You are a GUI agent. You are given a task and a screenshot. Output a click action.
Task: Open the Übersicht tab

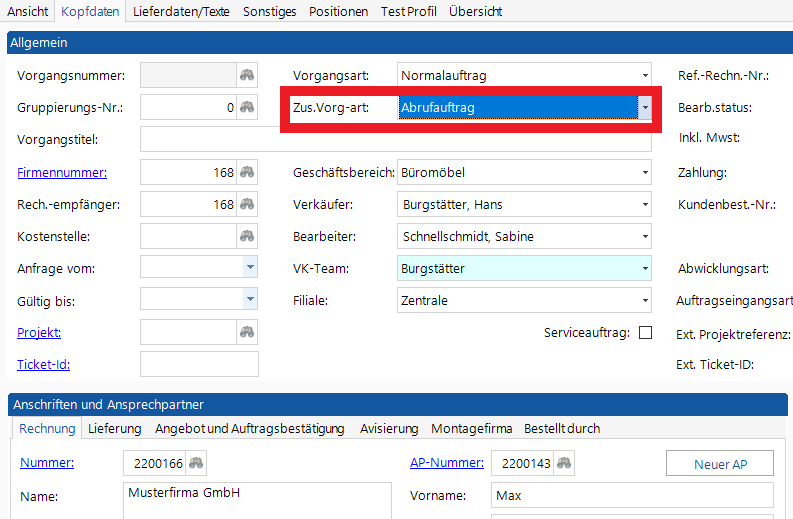point(475,11)
